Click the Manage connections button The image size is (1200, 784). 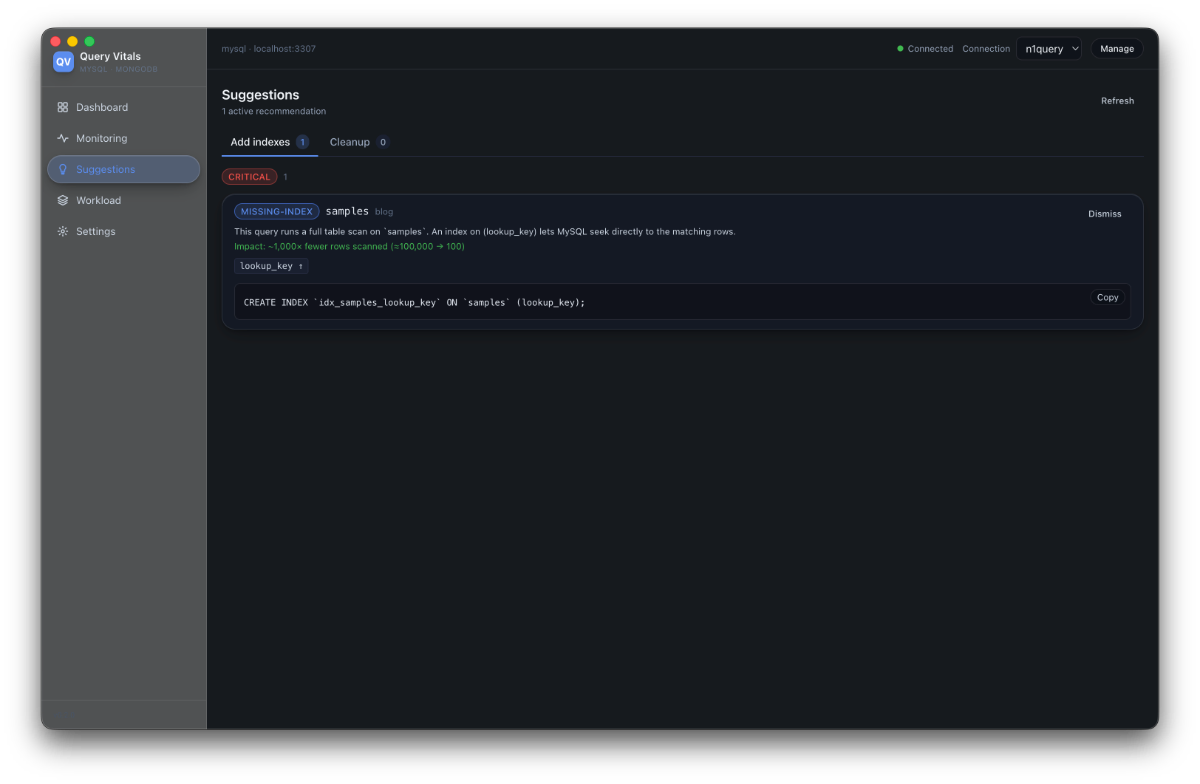[x=1117, y=48]
